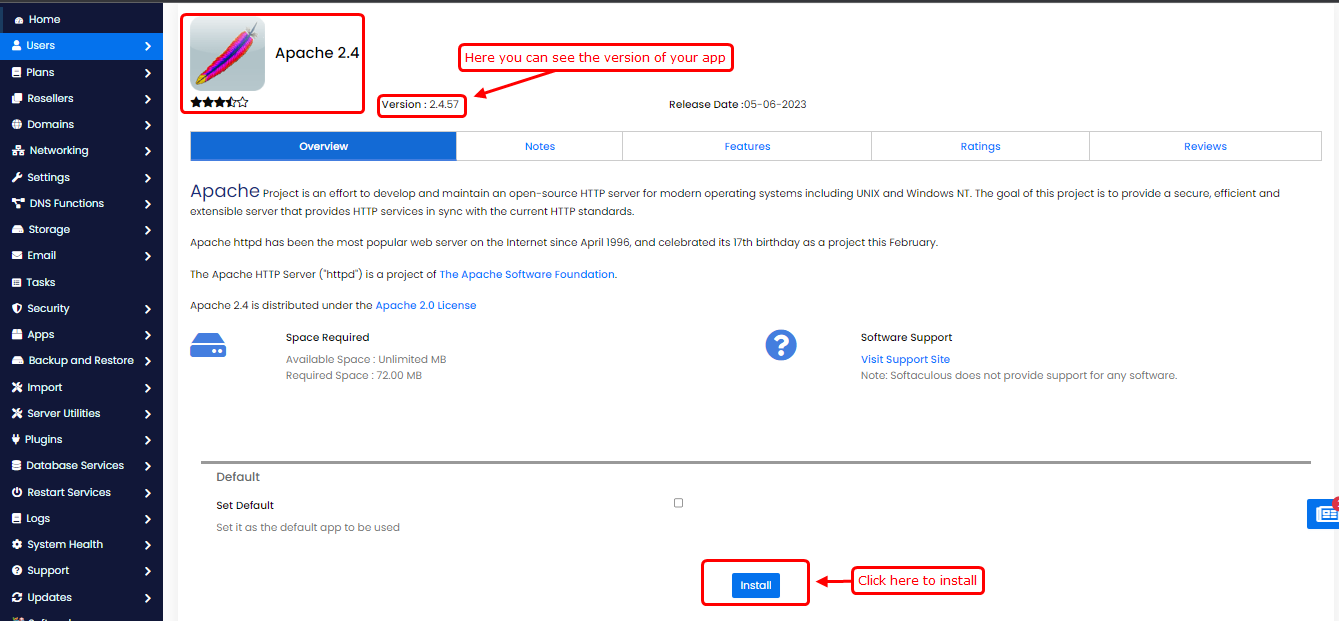Open the Visit Support Site link
The height and width of the screenshot is (621, 1339).
click(905, 360)
